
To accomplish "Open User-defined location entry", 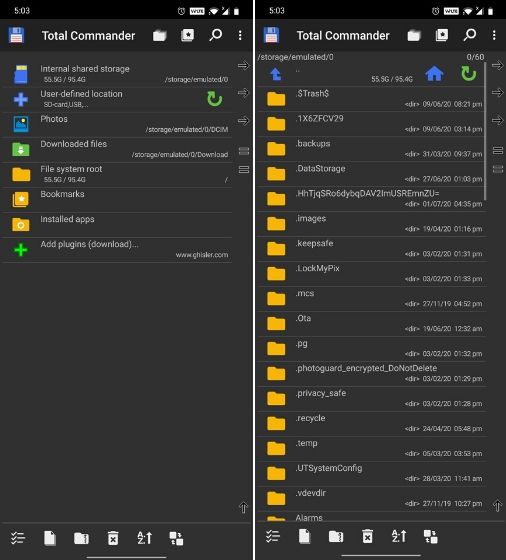I will click(x=117, y=99).
